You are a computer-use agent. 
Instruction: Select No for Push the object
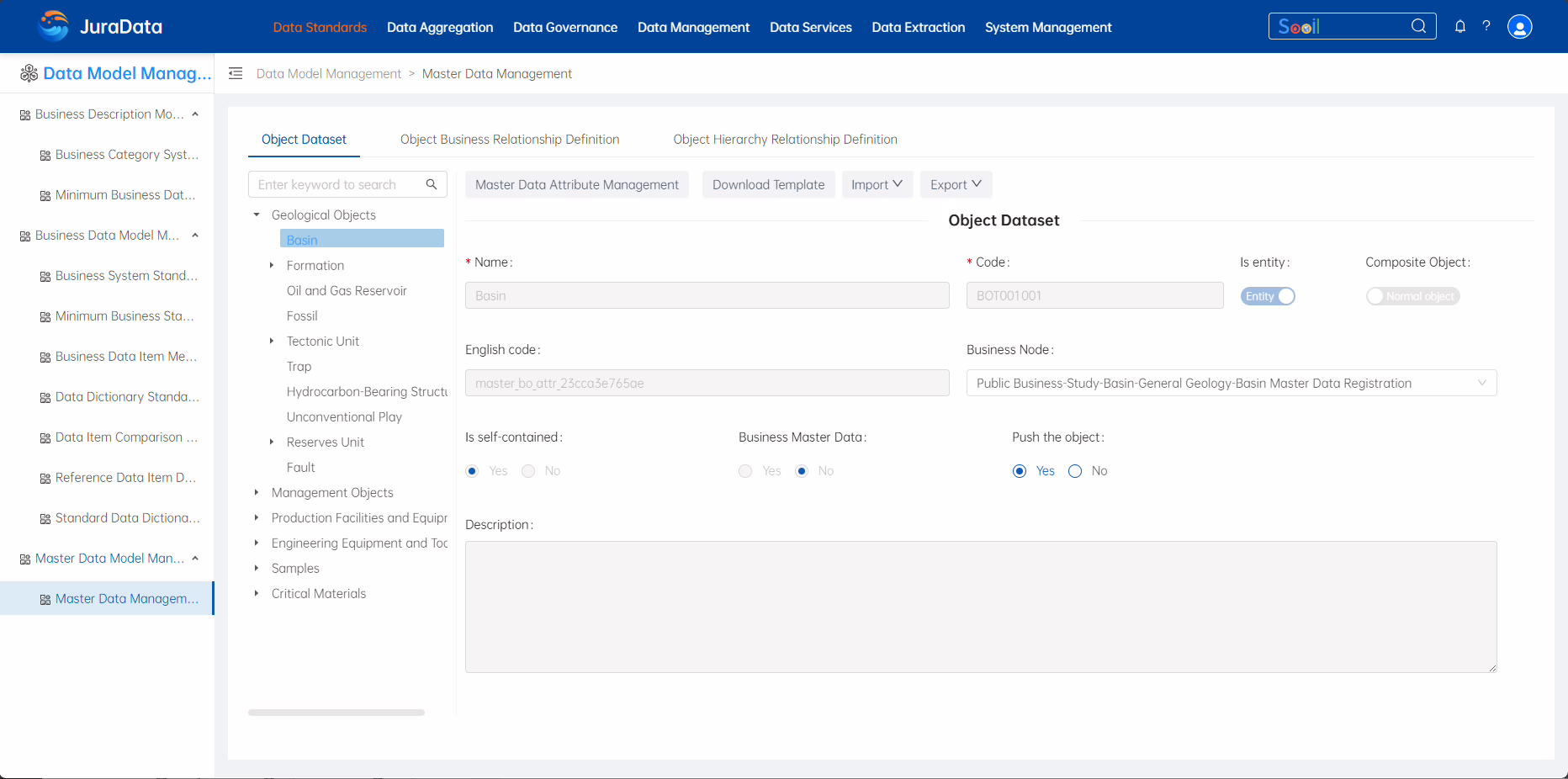pos(1075,471)
